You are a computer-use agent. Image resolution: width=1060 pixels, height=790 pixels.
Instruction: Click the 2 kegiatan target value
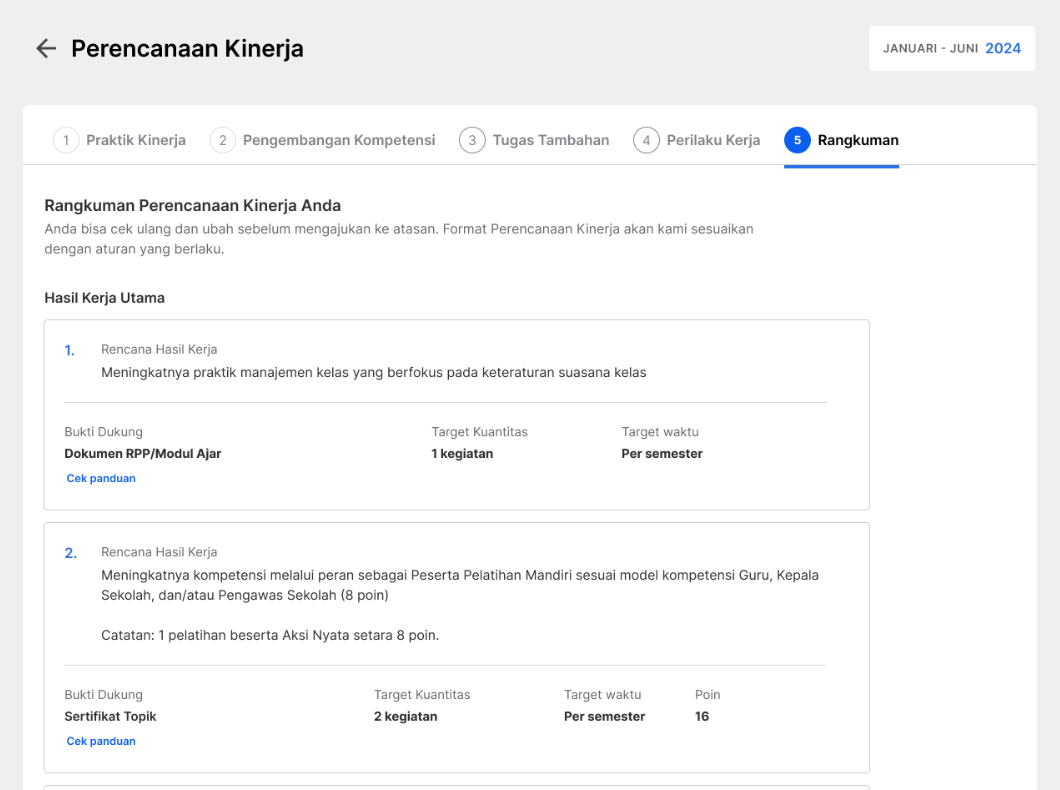tap(406, 716)
